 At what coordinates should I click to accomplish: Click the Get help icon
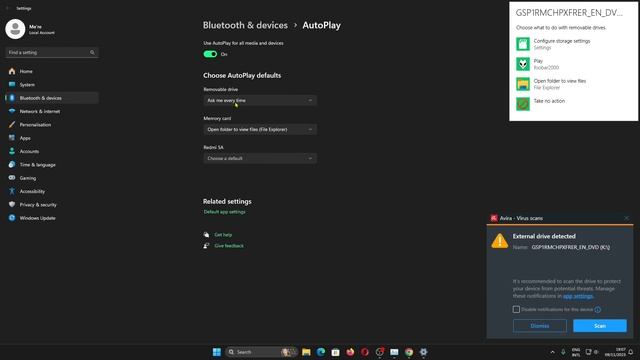[x=206, y=235]
